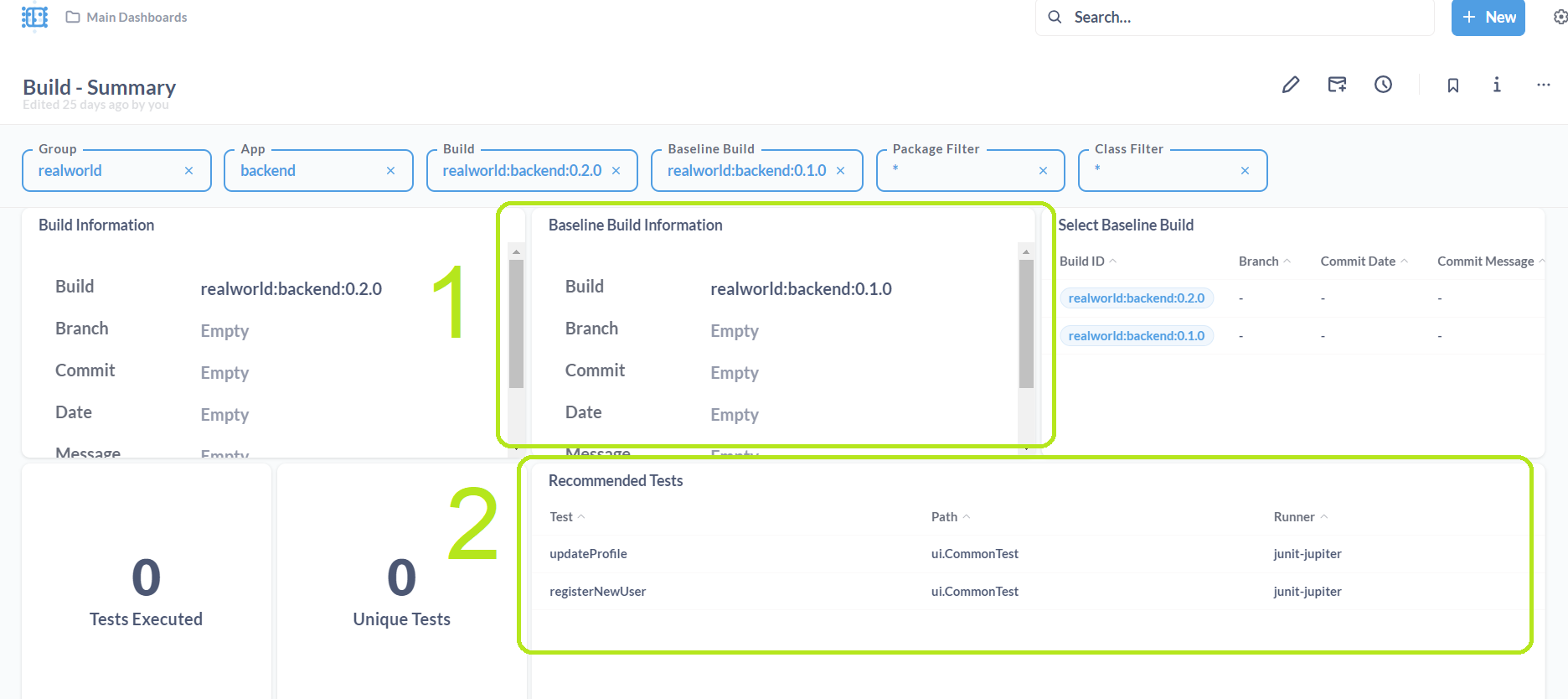Sort Recommended Tests by Test column
This screenshot has width=1568, height=699.
[567, 516]
